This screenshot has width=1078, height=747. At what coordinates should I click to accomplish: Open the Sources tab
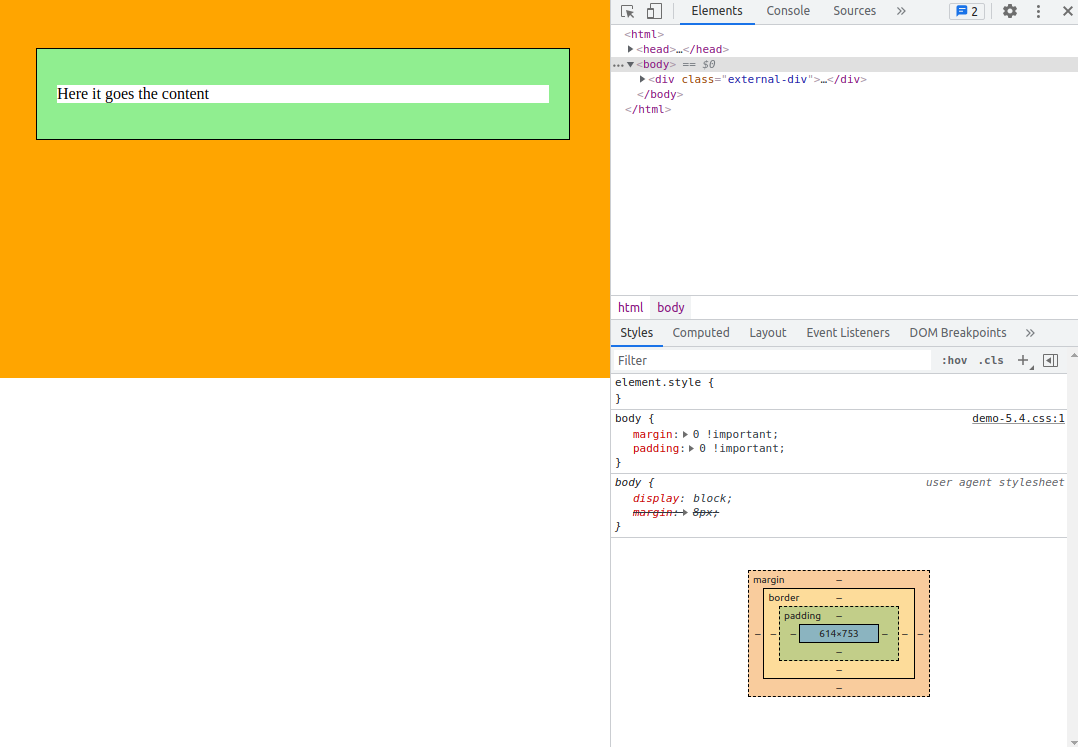854,11
